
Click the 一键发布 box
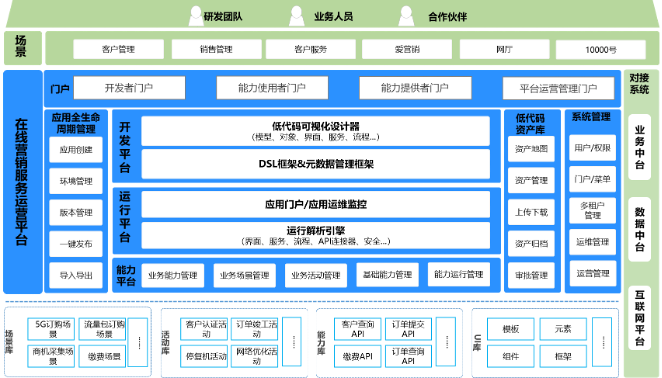coord(76,244)
